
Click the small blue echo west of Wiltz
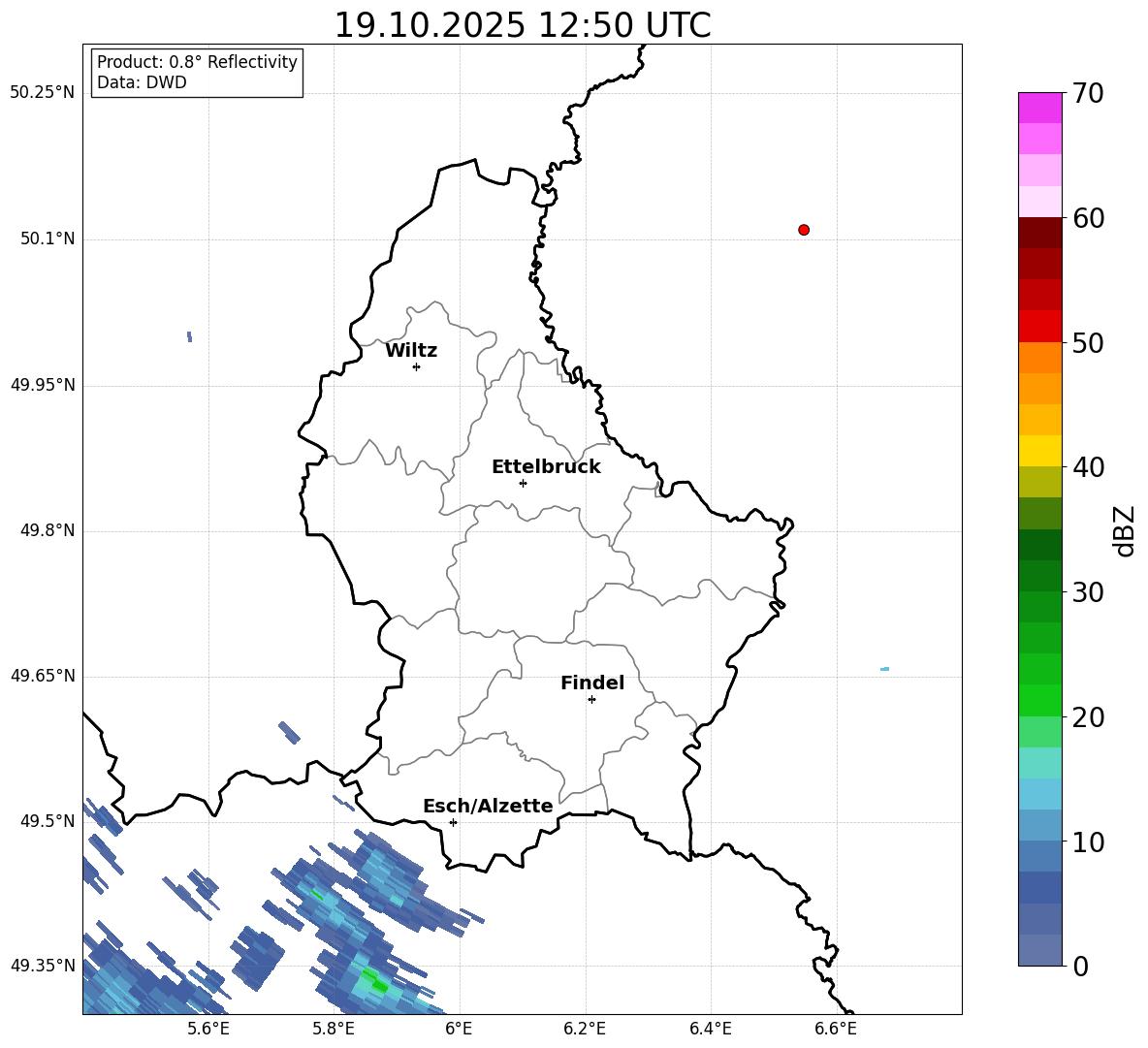click(190, 336)
